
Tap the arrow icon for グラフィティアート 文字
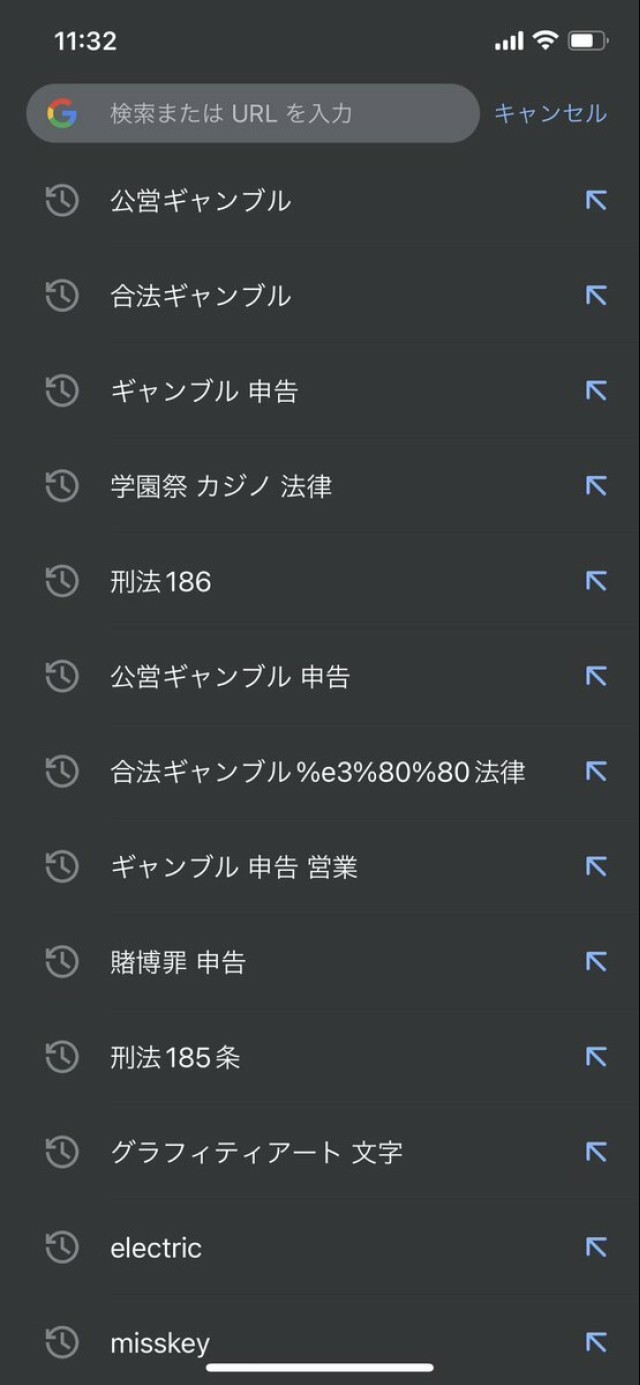click(596, 1153)
